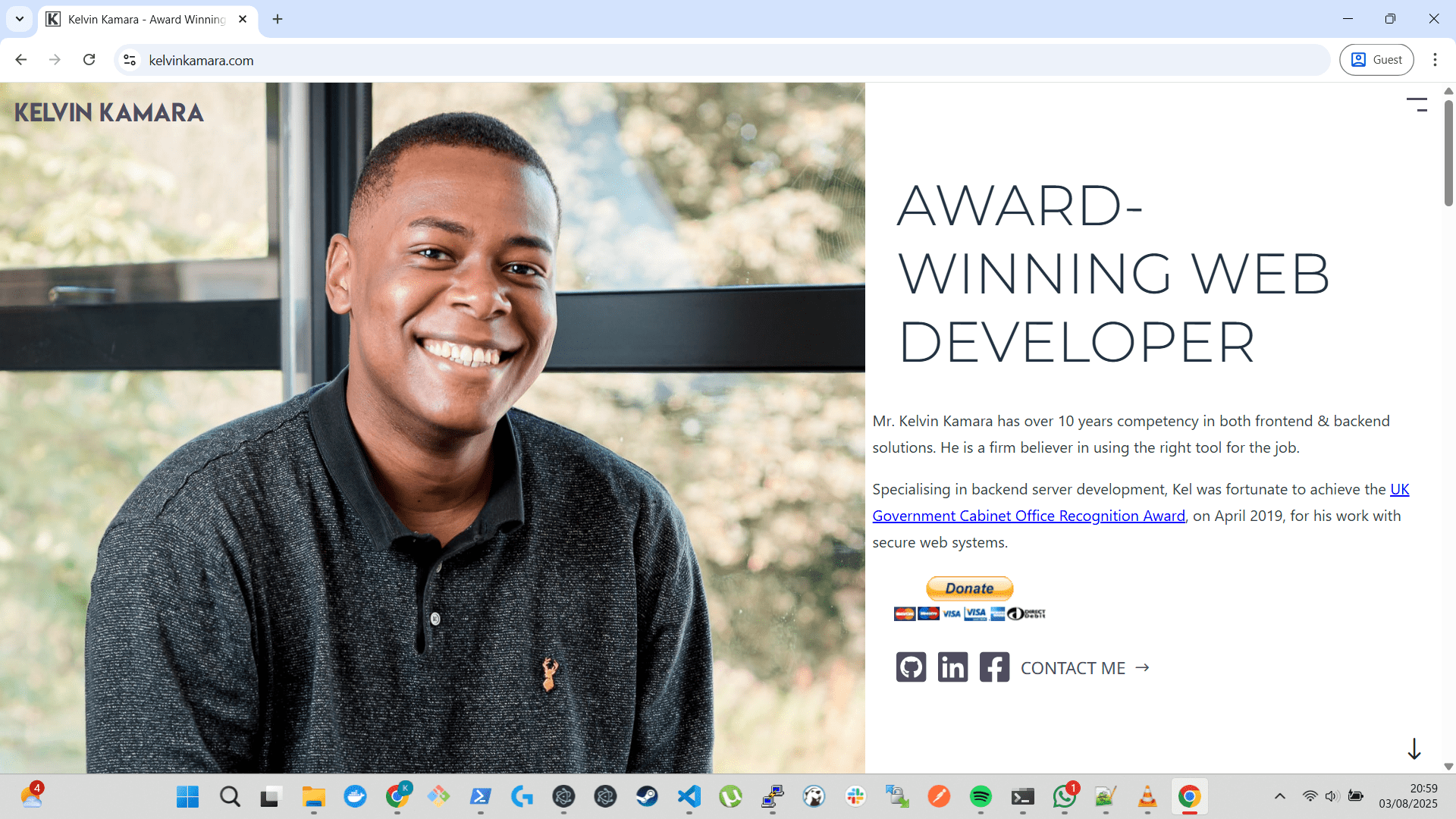Viewport: 1456px width, 819px height.
Task: Open the GitHub profile icon
Action: [x=911, y=667]
